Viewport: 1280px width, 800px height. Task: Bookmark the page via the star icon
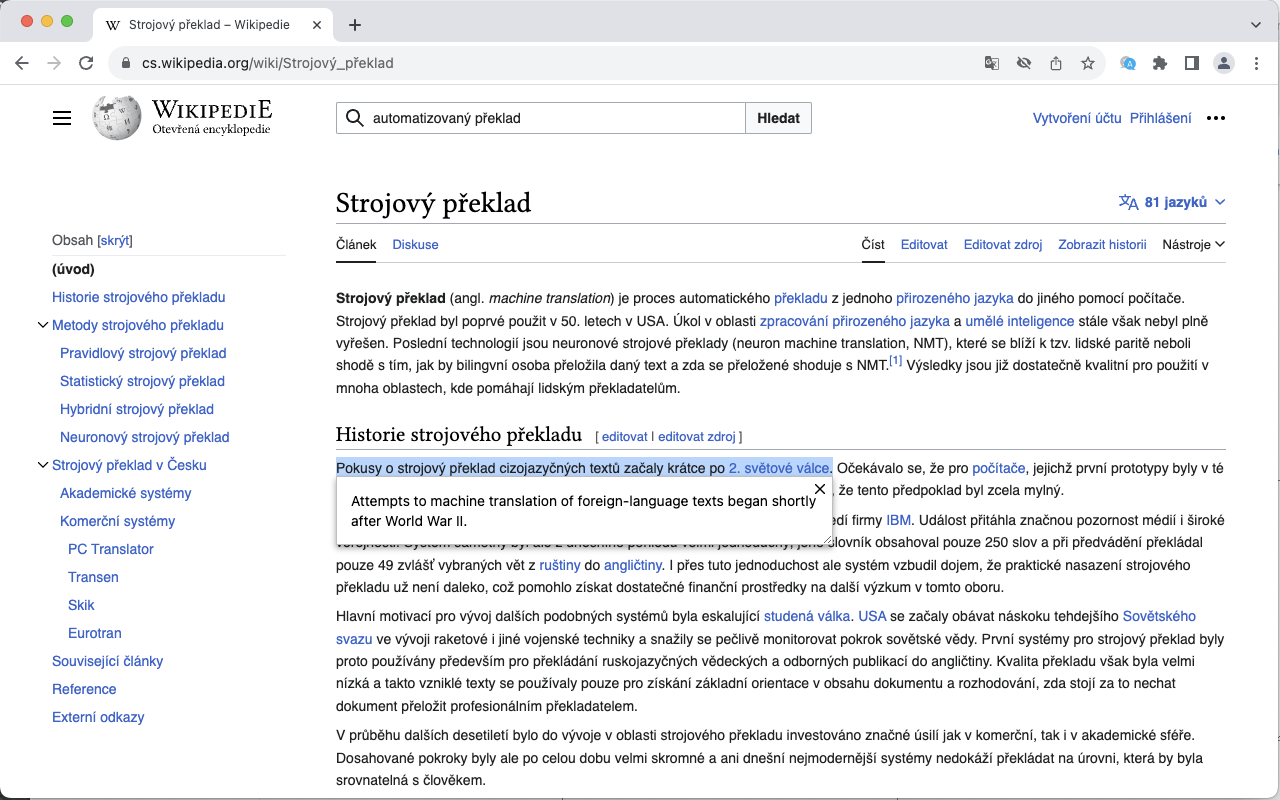pyautogui.click(x=1088, y=62)
